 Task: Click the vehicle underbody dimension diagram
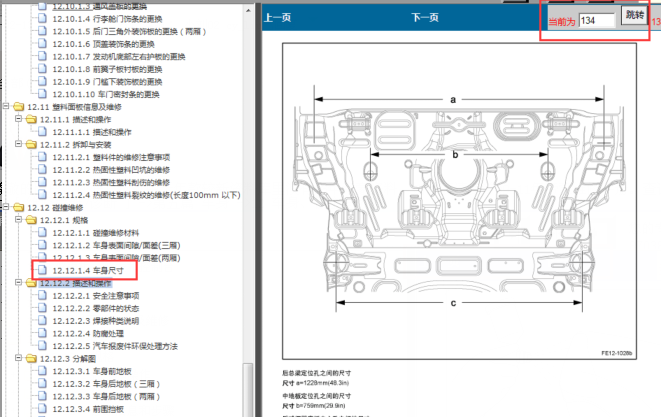point(459,201)
